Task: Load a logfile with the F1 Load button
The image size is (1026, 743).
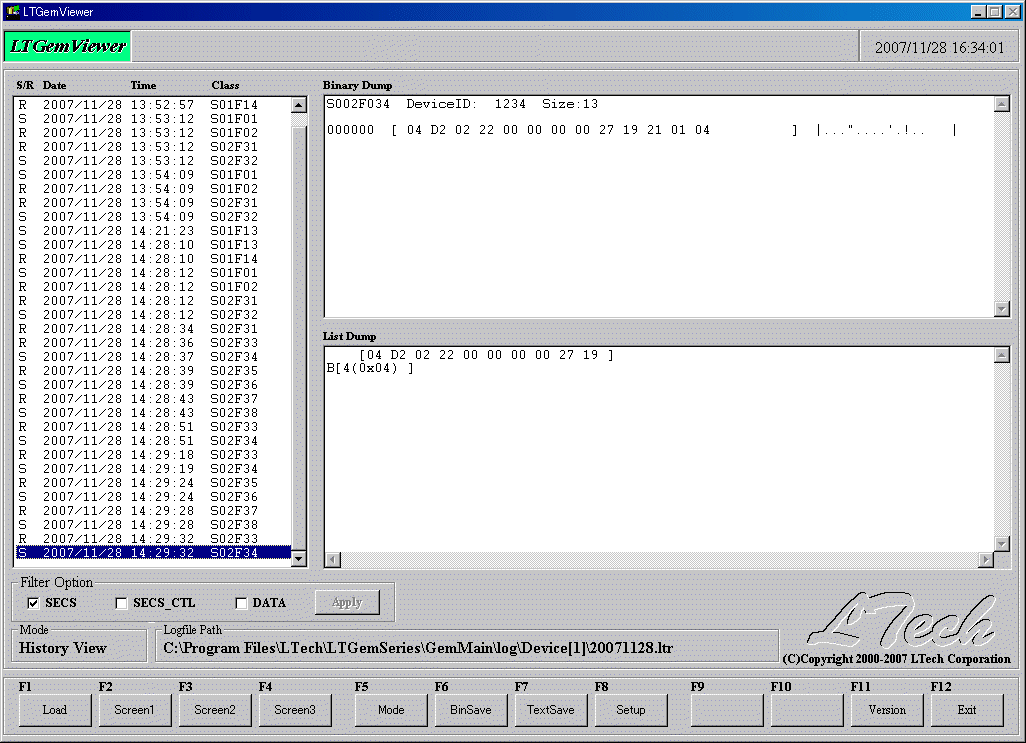Action: (55, 710)
